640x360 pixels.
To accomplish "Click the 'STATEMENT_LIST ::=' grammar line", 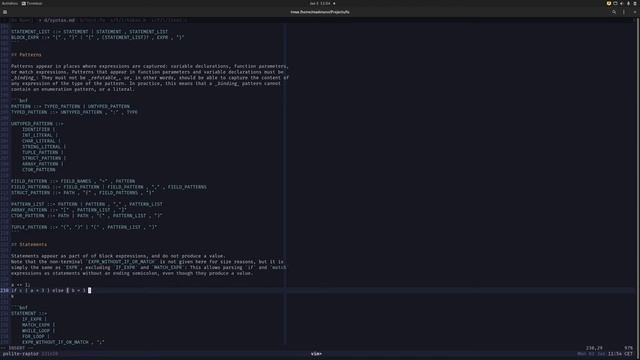I will point(89,31).
